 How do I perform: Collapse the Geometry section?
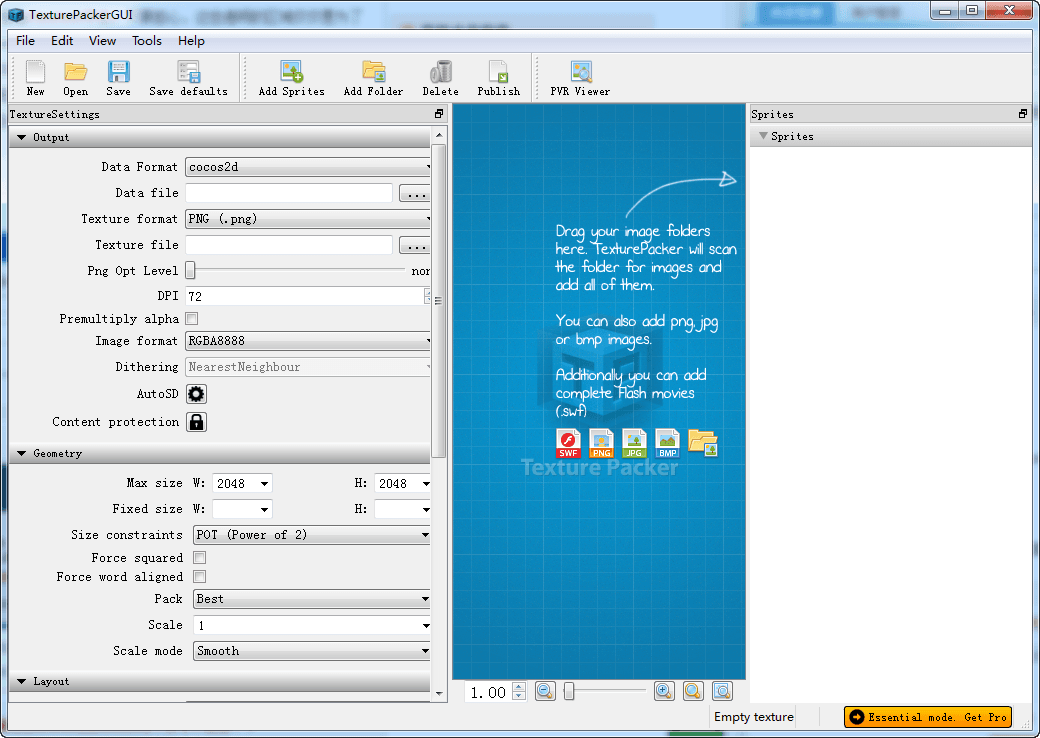[x=22, y=453]
